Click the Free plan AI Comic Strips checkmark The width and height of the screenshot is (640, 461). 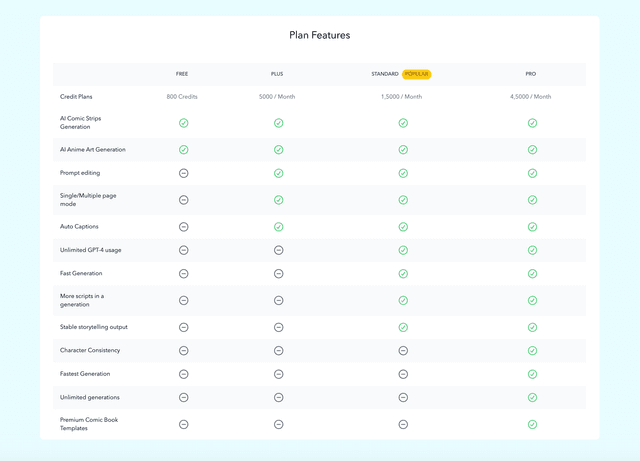tap(183, 123)
